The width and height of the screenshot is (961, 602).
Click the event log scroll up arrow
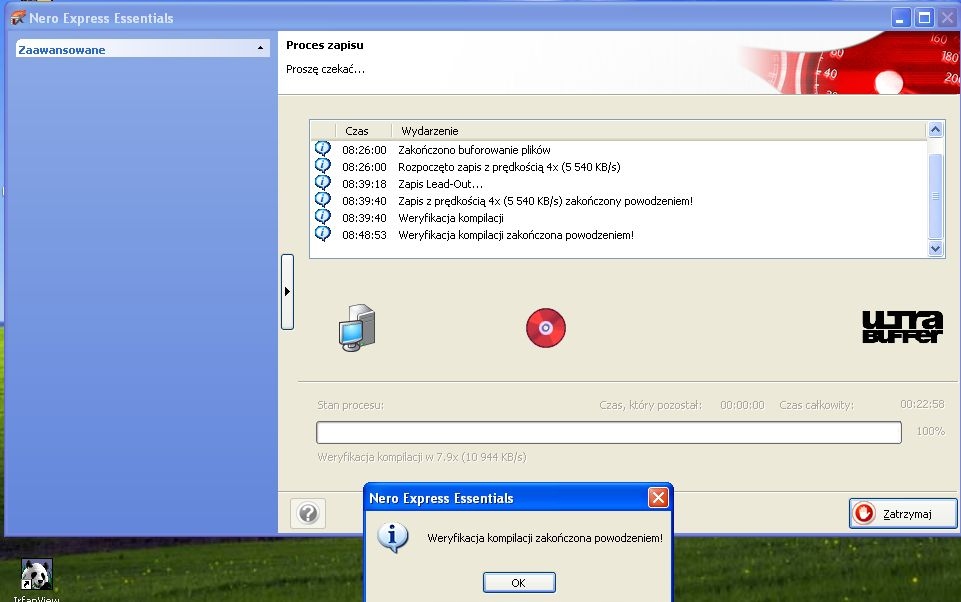click(935, 129)
